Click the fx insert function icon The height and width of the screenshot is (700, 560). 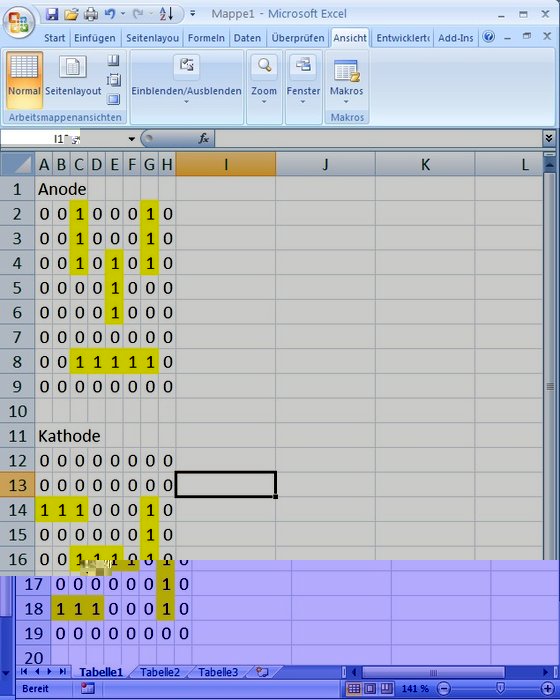pyautogui.click(x=204, y=139)
